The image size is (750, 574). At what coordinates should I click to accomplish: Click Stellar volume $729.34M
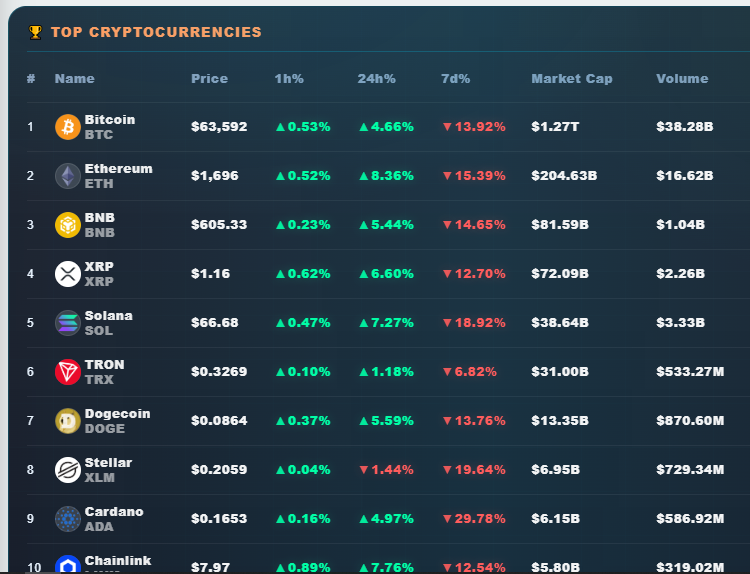(690, 470)
